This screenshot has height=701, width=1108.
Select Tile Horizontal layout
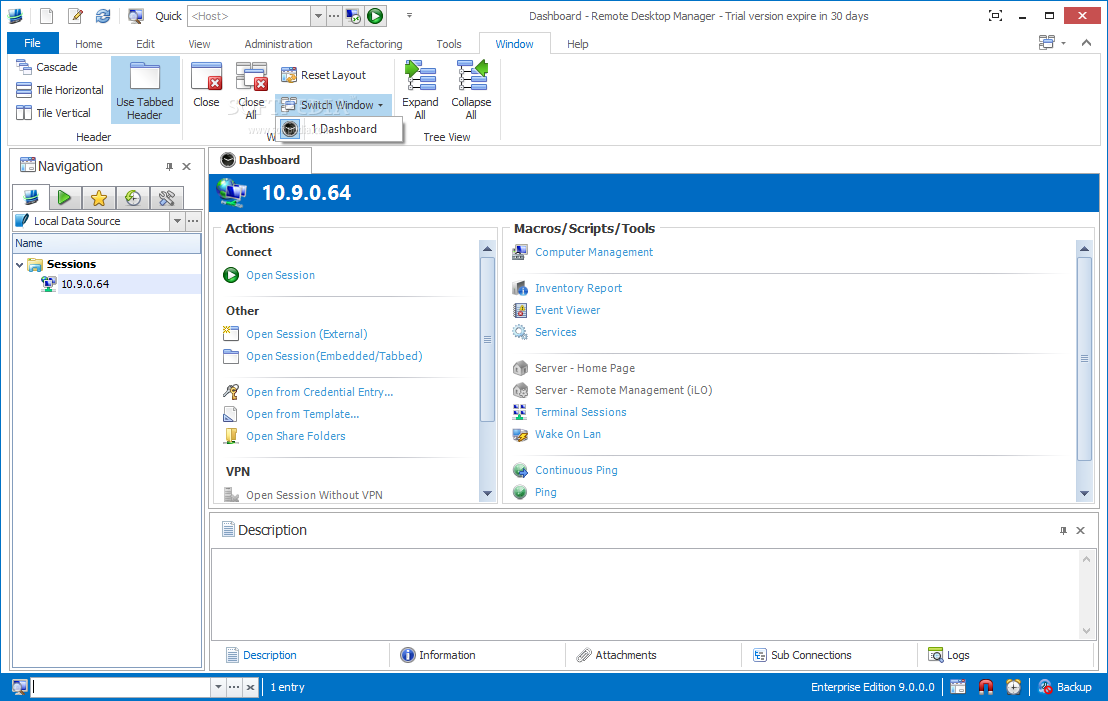click(60, 90)
